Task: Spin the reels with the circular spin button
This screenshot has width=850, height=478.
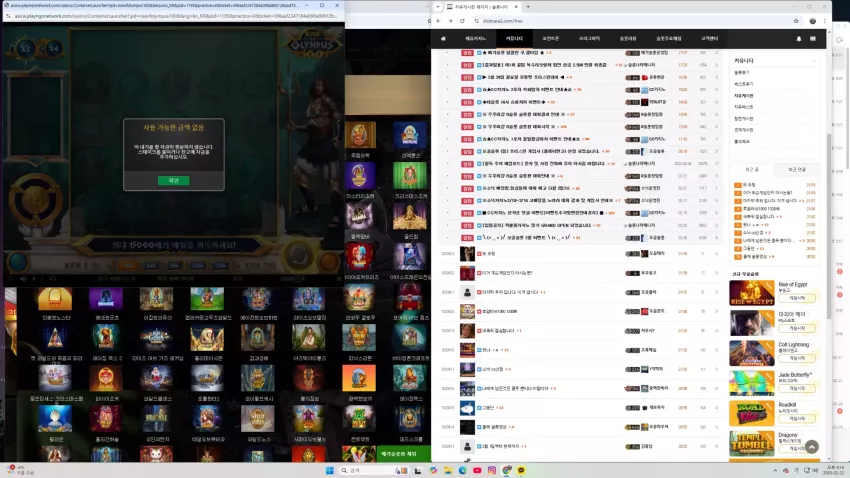Action: click(x=299, y=255)
